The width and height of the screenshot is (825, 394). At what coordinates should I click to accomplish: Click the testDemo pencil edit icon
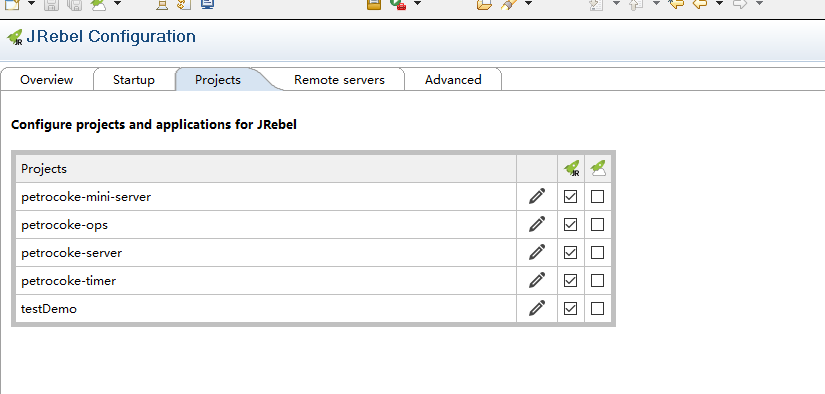coord(537,308)
